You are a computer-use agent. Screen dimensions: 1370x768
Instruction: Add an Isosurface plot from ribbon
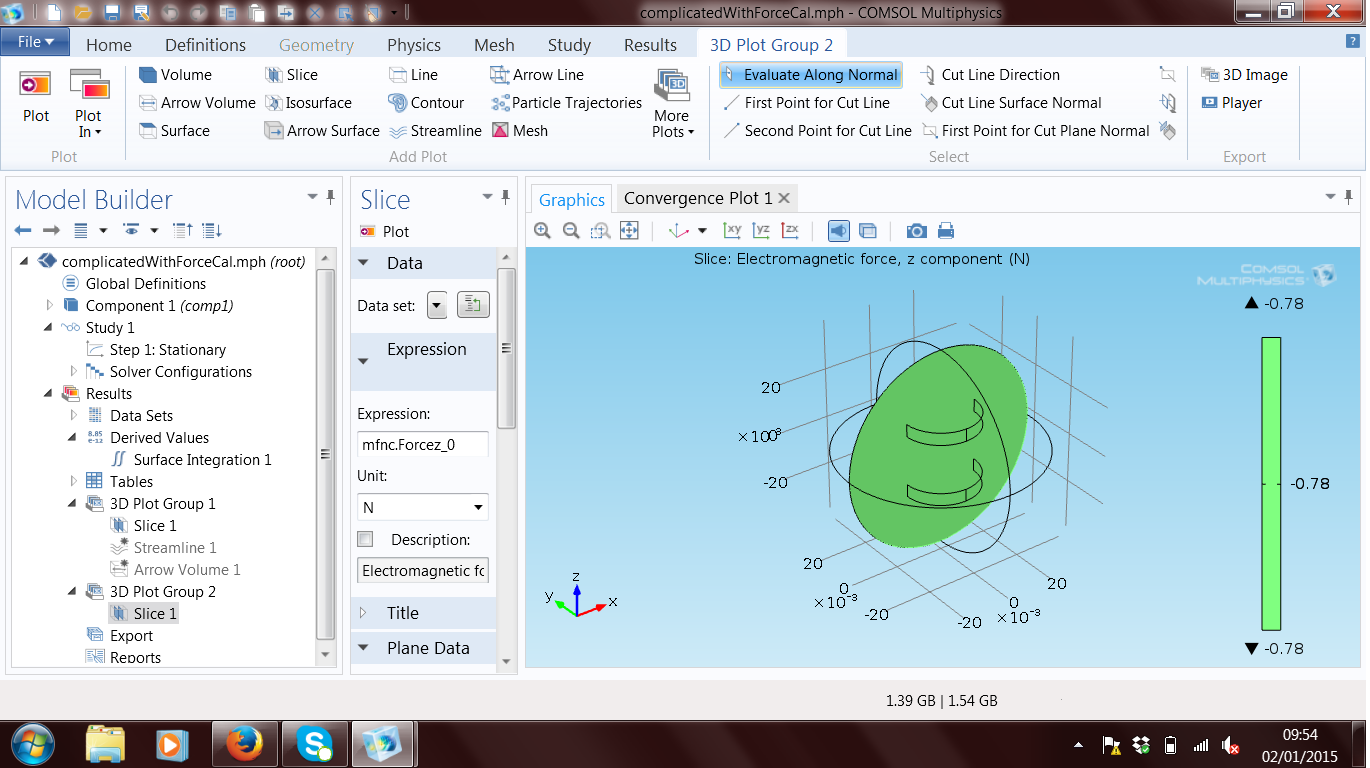pyautogui.click(x=308, y=103)
